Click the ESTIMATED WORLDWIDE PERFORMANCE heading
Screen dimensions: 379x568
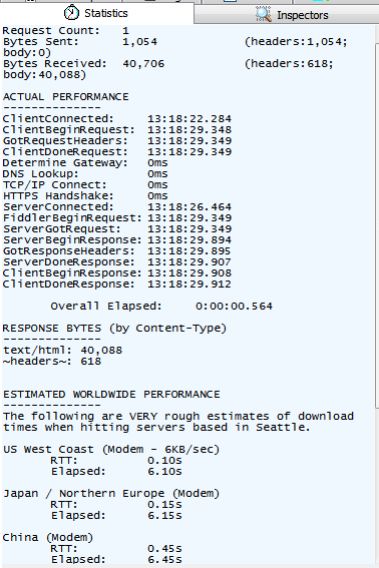[111, 394]
